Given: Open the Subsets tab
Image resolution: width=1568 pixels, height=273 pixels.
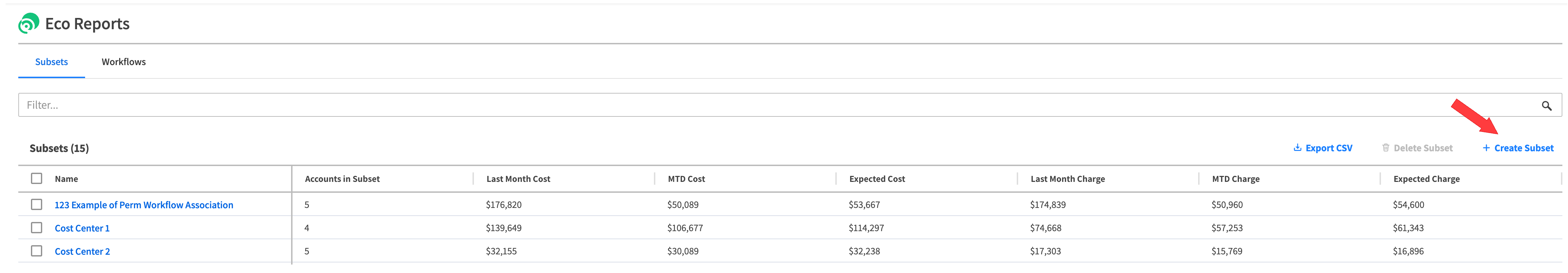Looking at the screenshot, I should pos(52,62).
